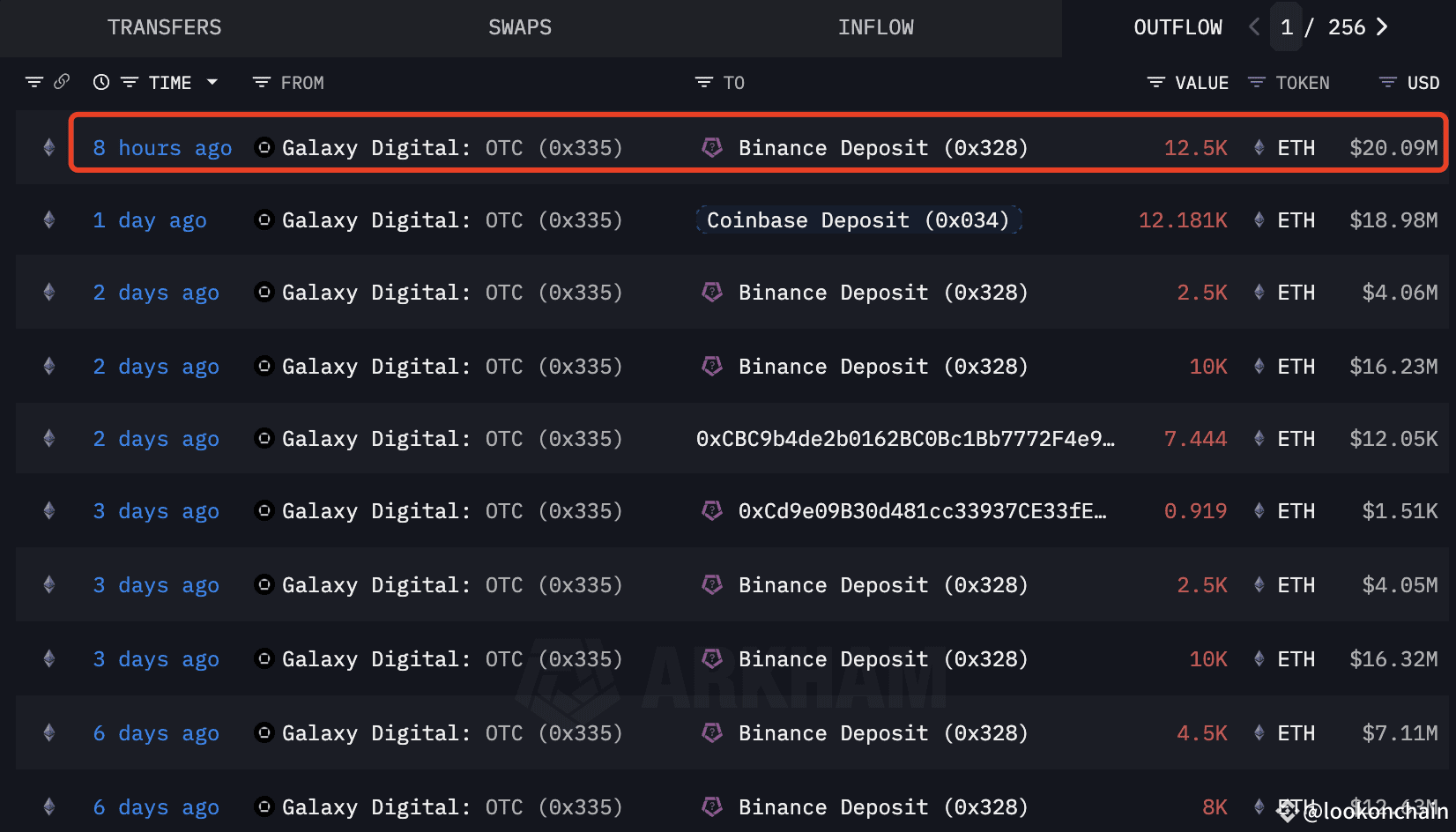Open the '8 hours ago' transaction link

pos(163,148)
